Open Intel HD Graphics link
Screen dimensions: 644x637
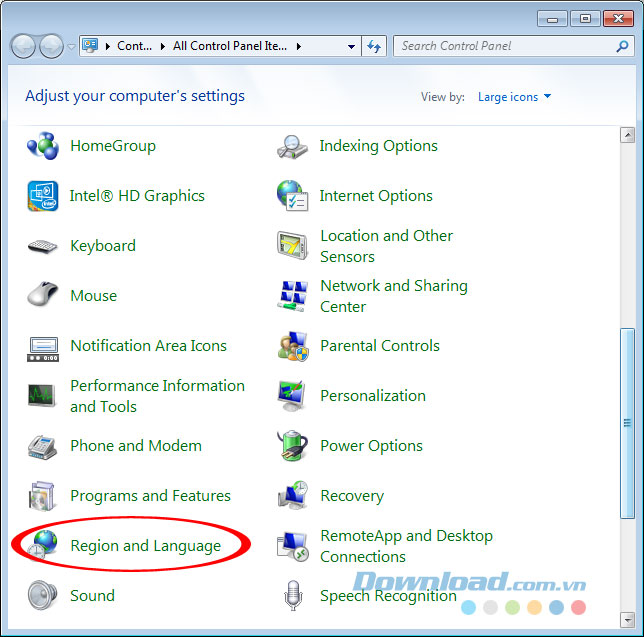[x=137, y=196]
